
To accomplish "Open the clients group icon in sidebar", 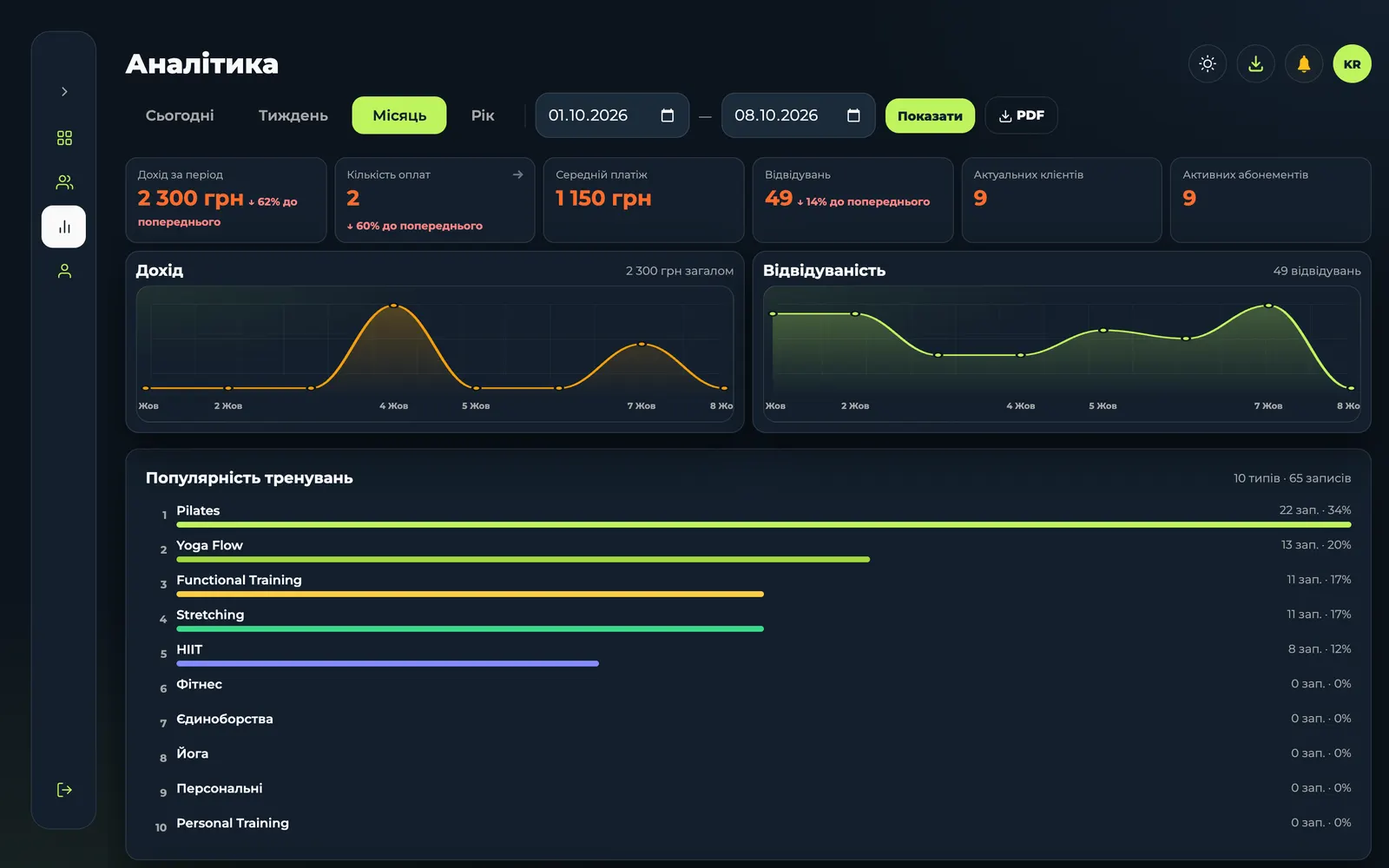I will click(64, 182).
